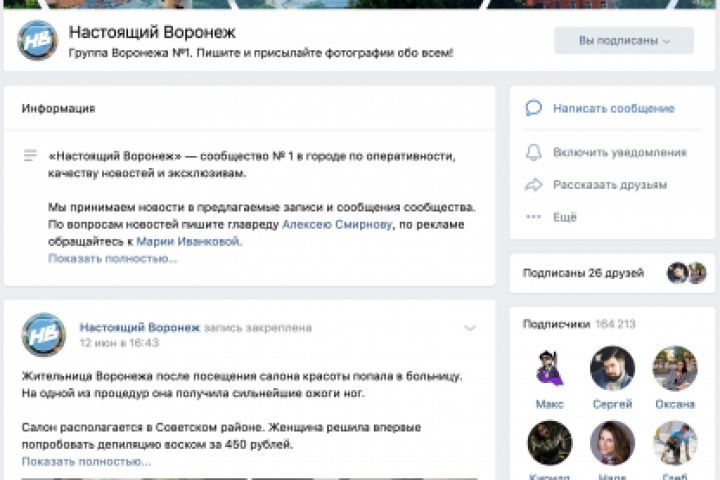Expand the pinned post options chevron
The width and height of the screenshot is (720, 480).
click(470, 328)
